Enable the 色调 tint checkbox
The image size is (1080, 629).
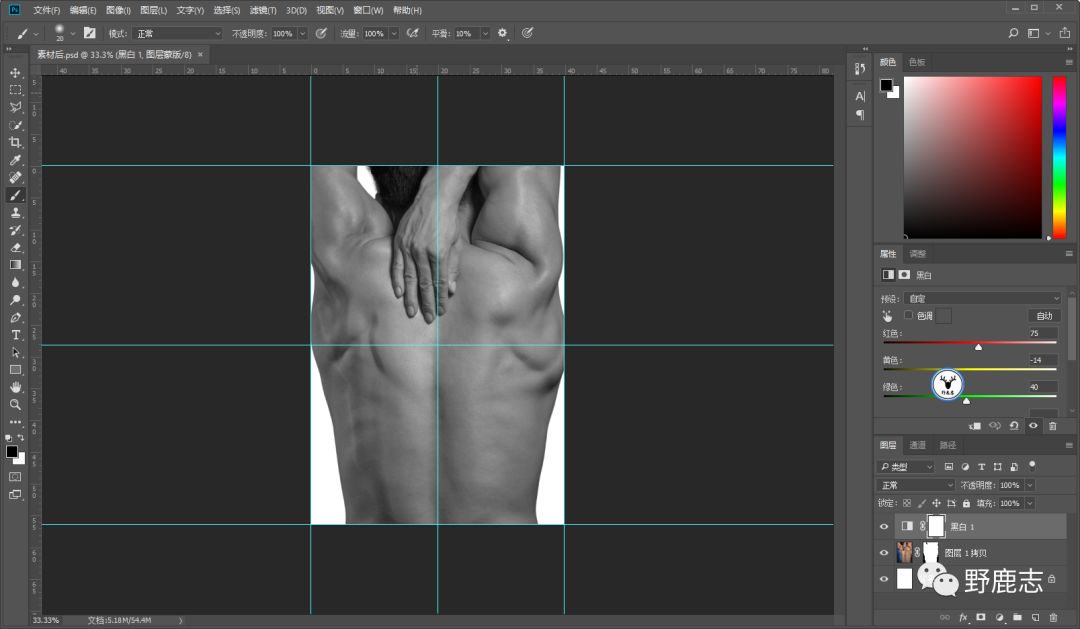tap(908, 315)
